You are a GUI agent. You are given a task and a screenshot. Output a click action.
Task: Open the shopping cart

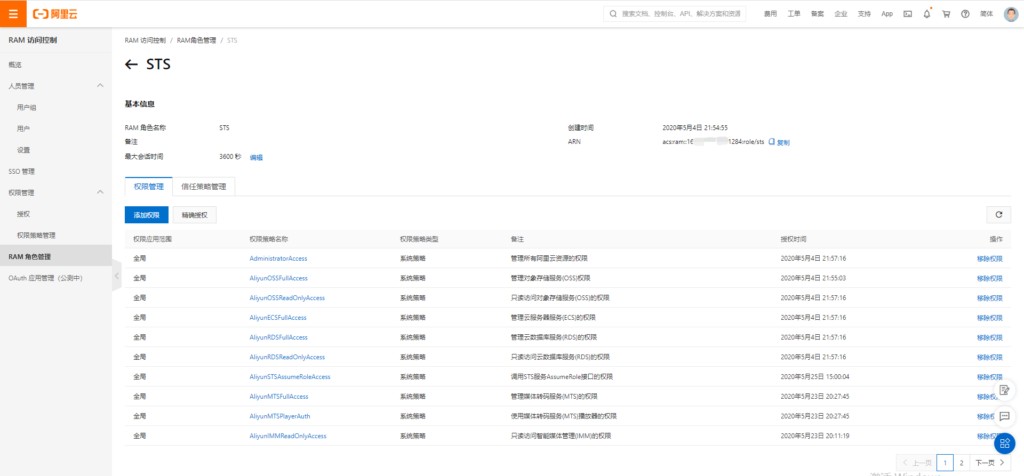pyautogui.click(x=946, y=14)
